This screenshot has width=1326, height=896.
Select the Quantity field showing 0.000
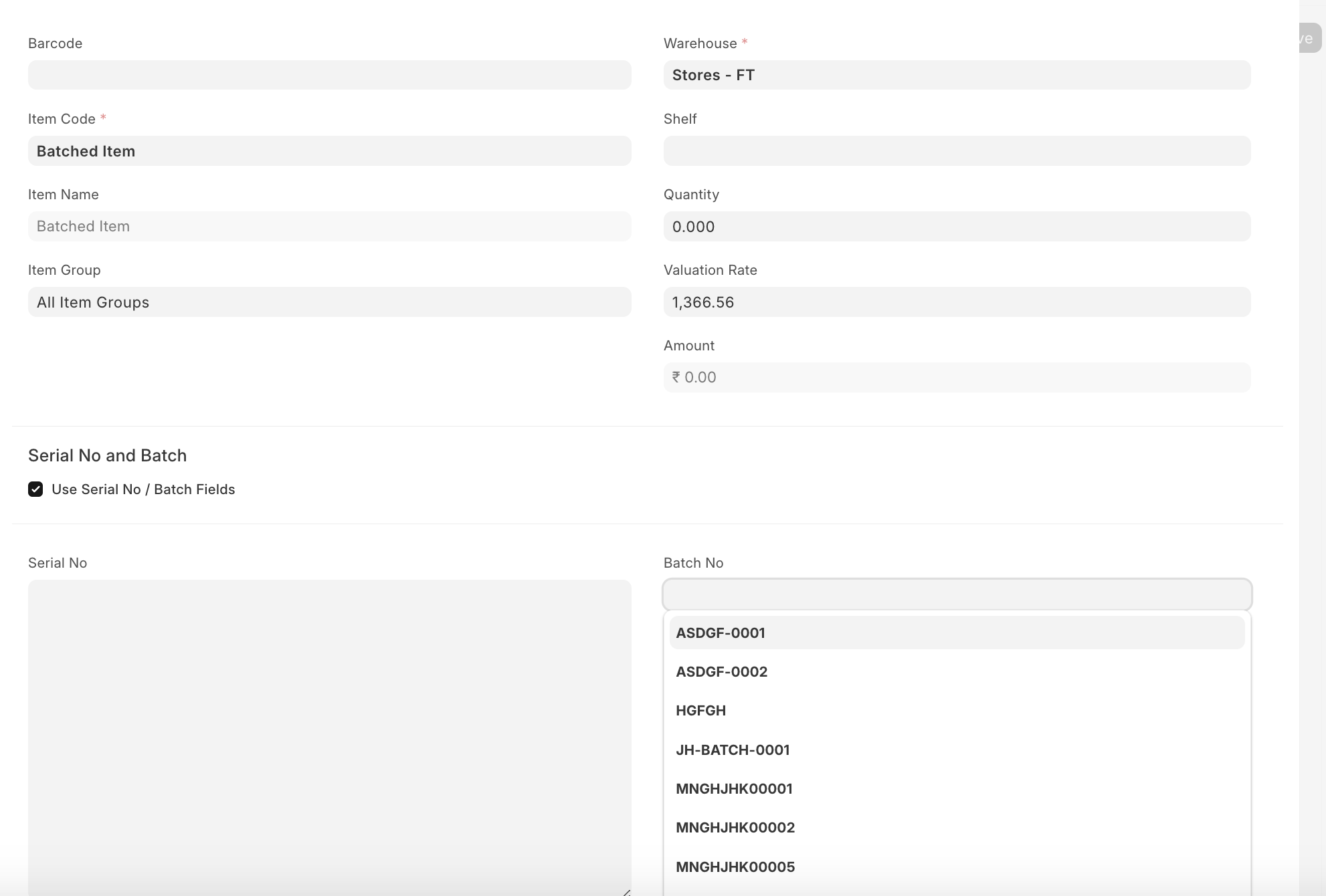(x=956, y=227)
